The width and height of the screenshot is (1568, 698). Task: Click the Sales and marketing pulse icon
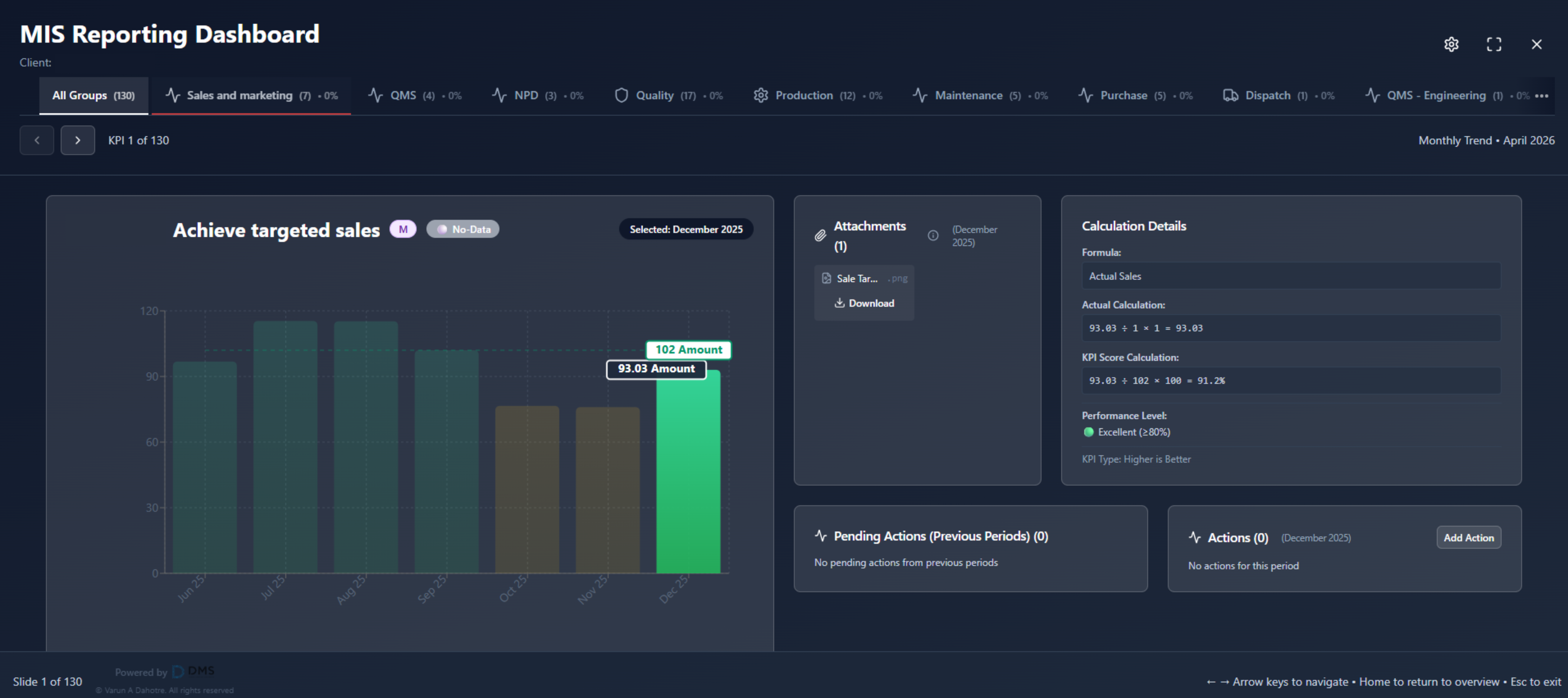click(173, 96)
